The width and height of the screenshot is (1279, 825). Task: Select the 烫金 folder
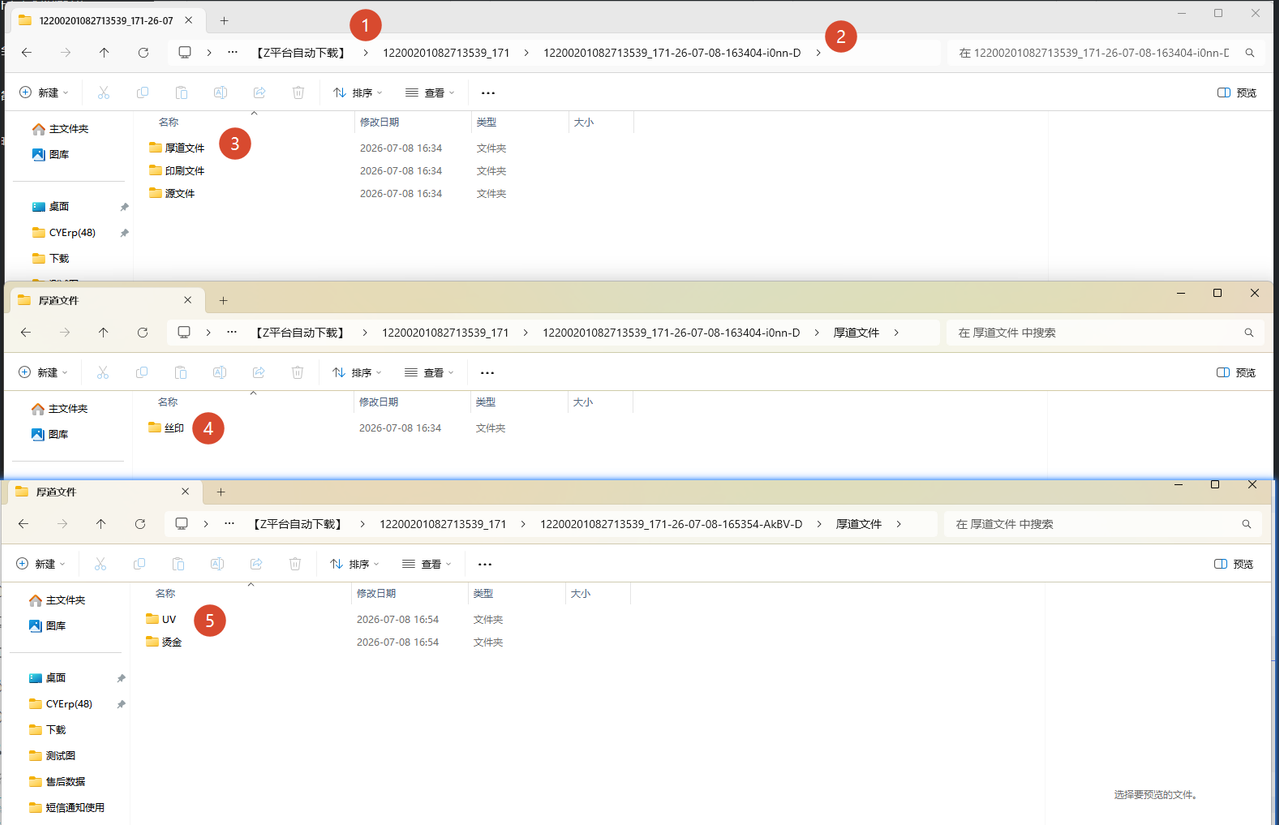click(x=164, y=642)
